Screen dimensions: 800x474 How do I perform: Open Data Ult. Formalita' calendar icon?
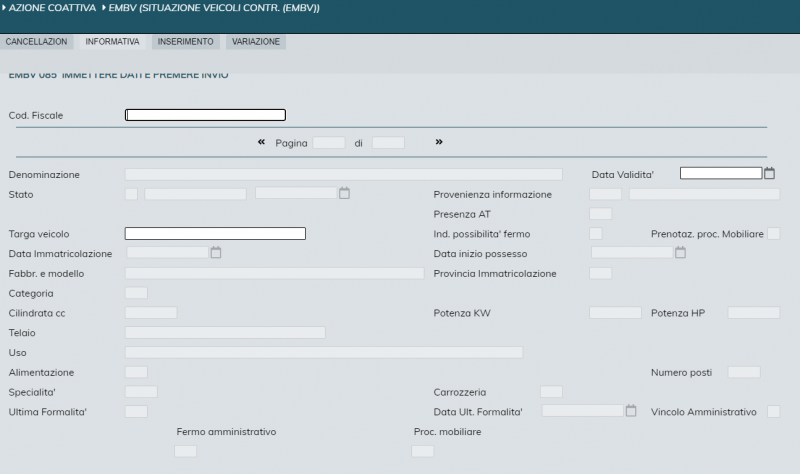630,410
